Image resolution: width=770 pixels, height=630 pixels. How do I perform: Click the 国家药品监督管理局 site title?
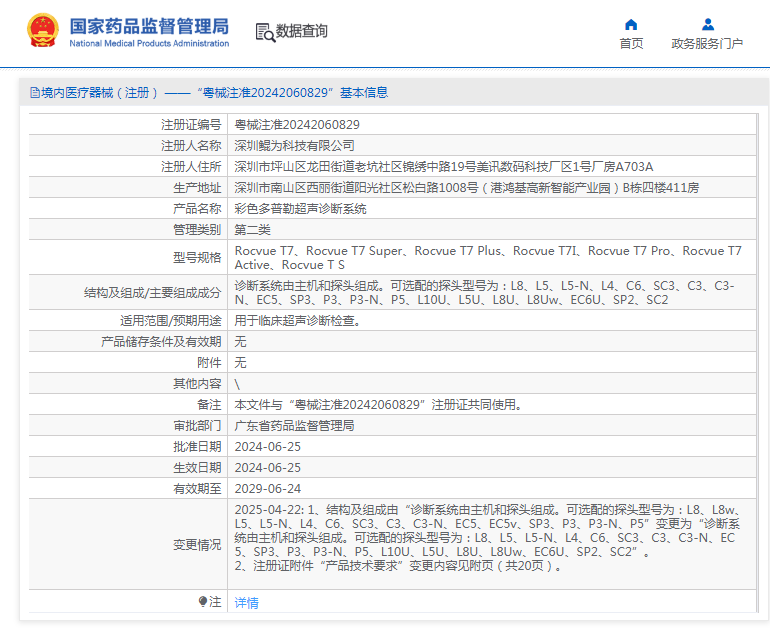149,25
